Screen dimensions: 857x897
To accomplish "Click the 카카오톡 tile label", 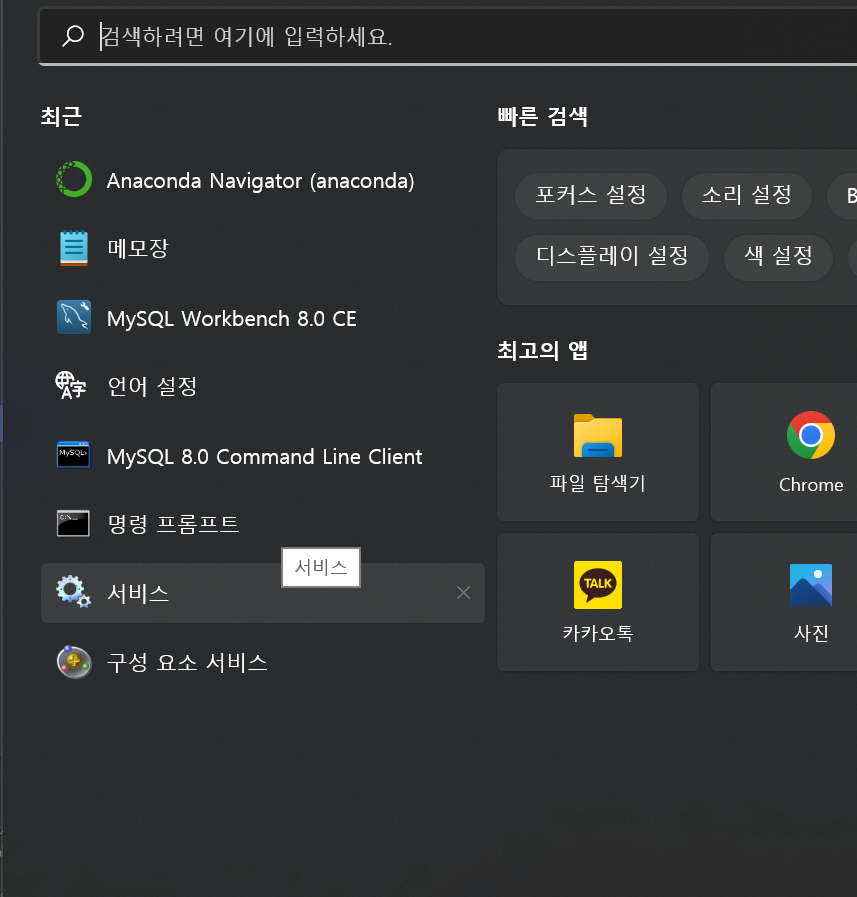I will pyautogui.click(x=598, y=633).
